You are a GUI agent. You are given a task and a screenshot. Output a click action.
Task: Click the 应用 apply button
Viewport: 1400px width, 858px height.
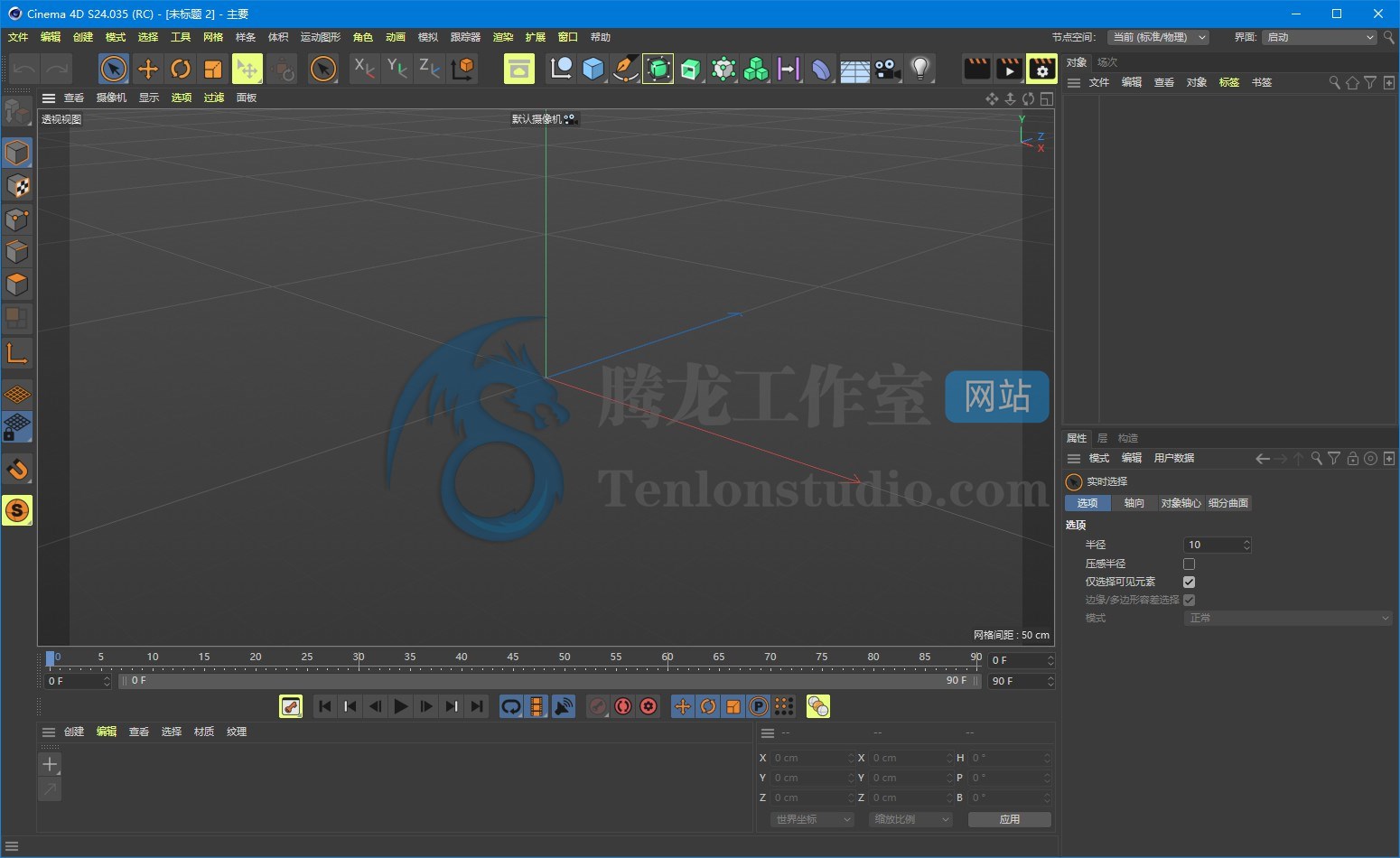pos(1010,819)
